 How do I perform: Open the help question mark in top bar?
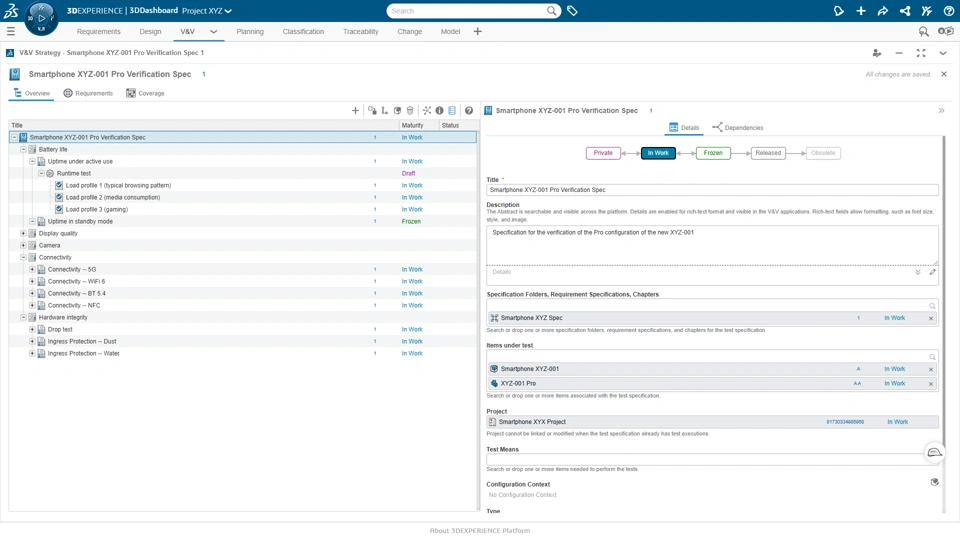tap(948, 10)
